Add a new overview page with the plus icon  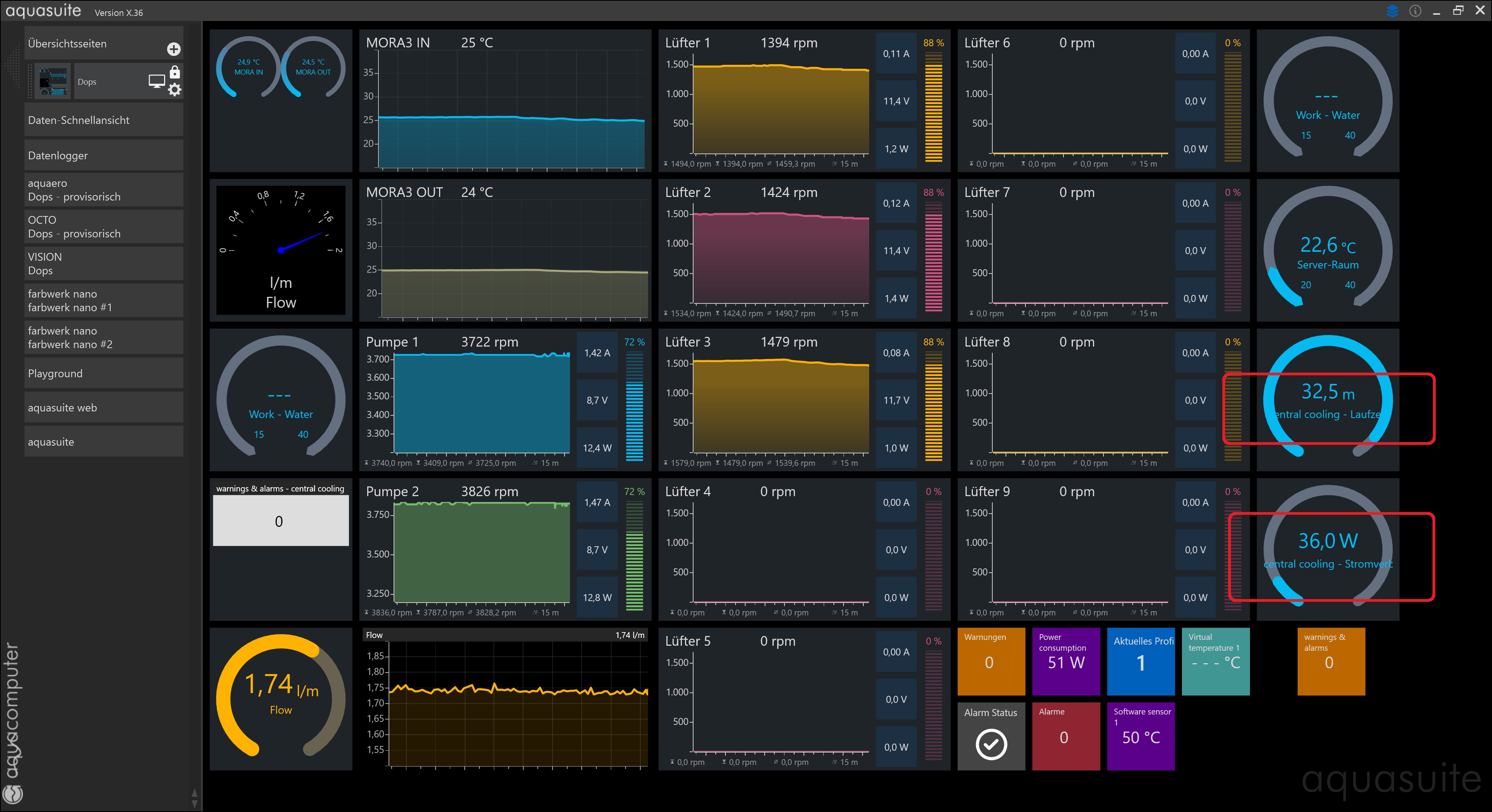174,49
